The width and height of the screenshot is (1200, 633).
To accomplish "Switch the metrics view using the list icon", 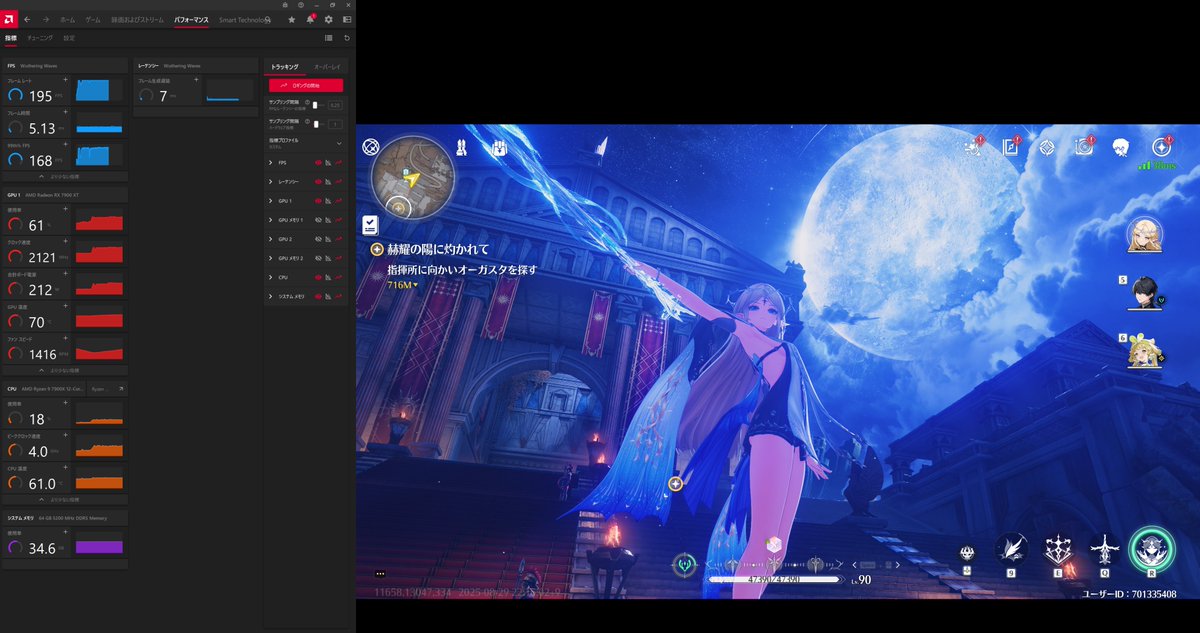I will [329, 38].
